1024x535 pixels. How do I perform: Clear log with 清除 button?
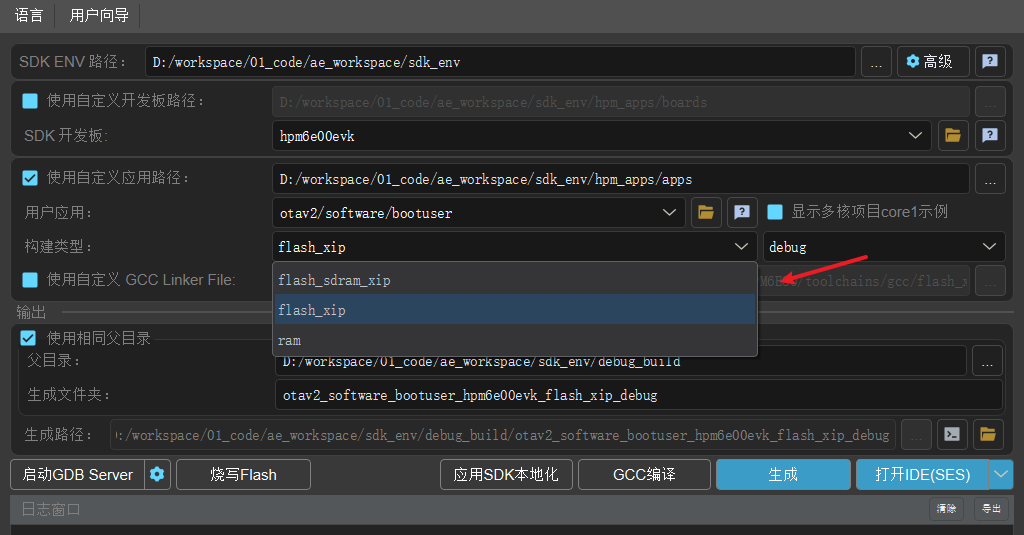946,509
